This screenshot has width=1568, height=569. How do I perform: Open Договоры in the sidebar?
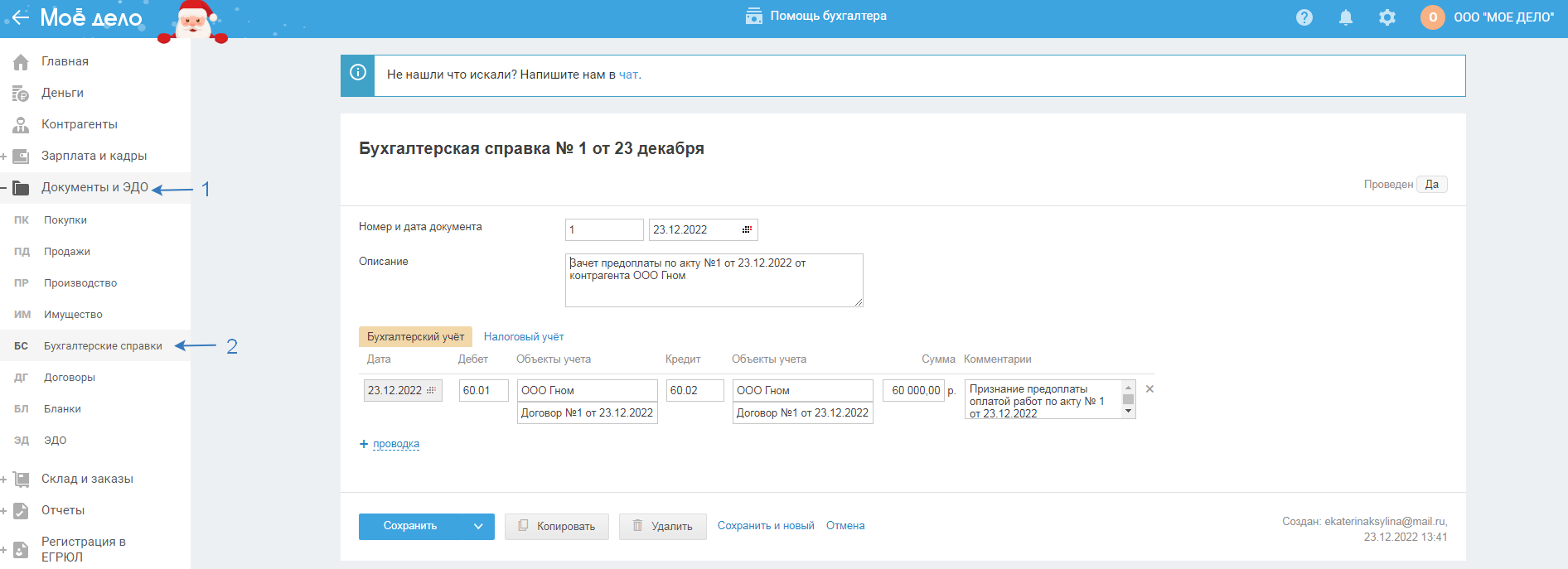pos(70,377)
